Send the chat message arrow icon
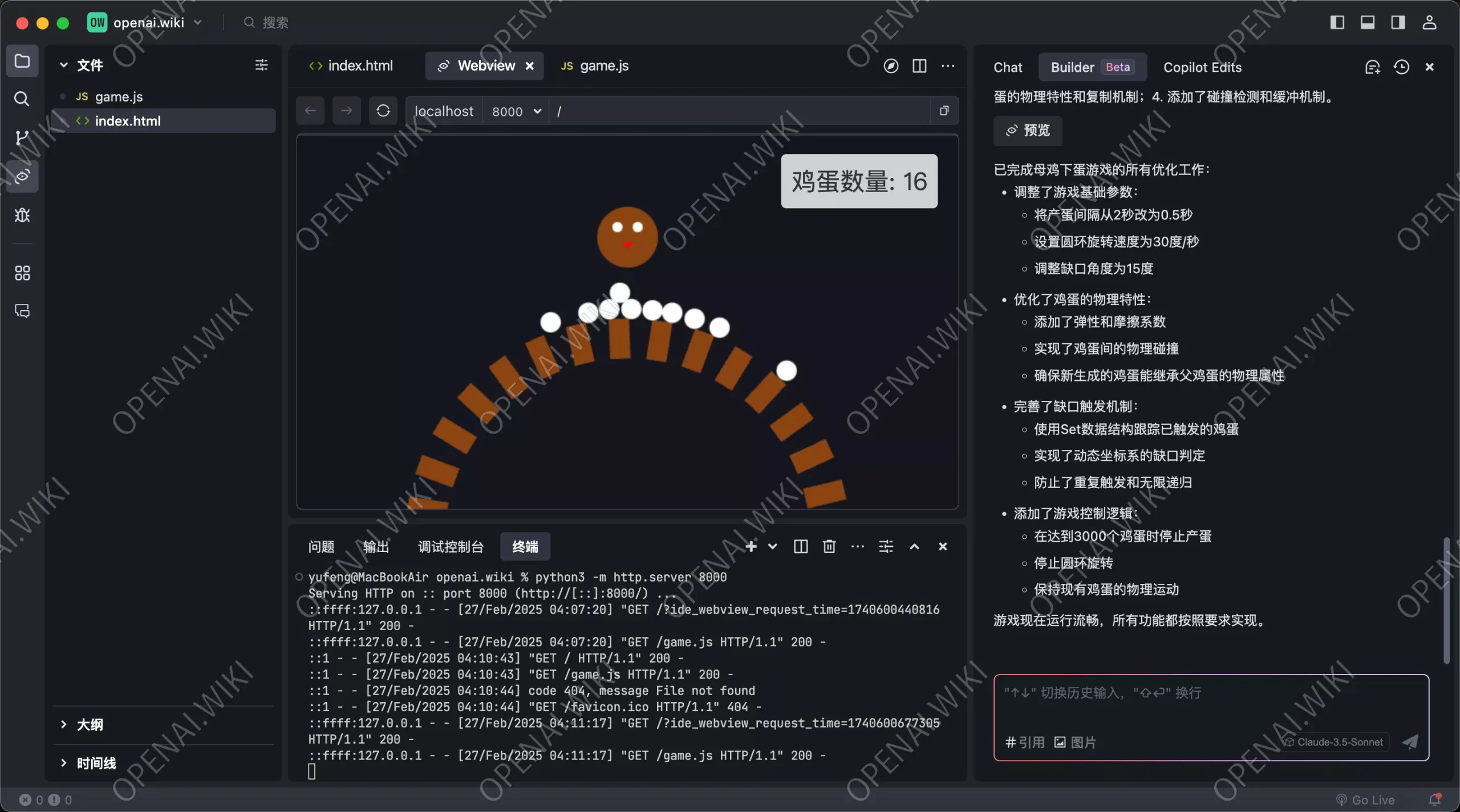This screenshot has height=812, width=1460. pos(1410,741)
